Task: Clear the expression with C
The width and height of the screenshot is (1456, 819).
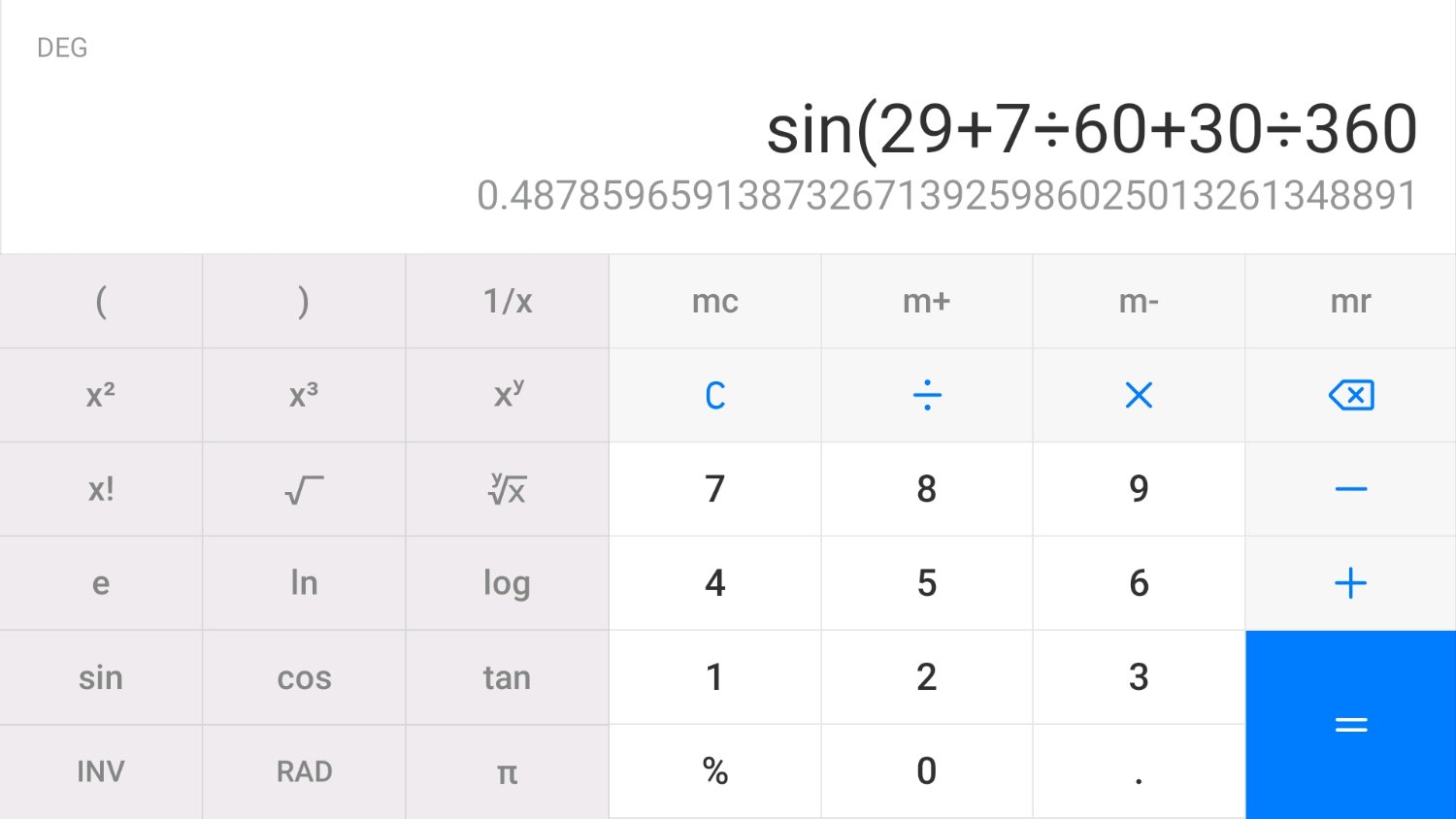Action: (x=715, y=395)
